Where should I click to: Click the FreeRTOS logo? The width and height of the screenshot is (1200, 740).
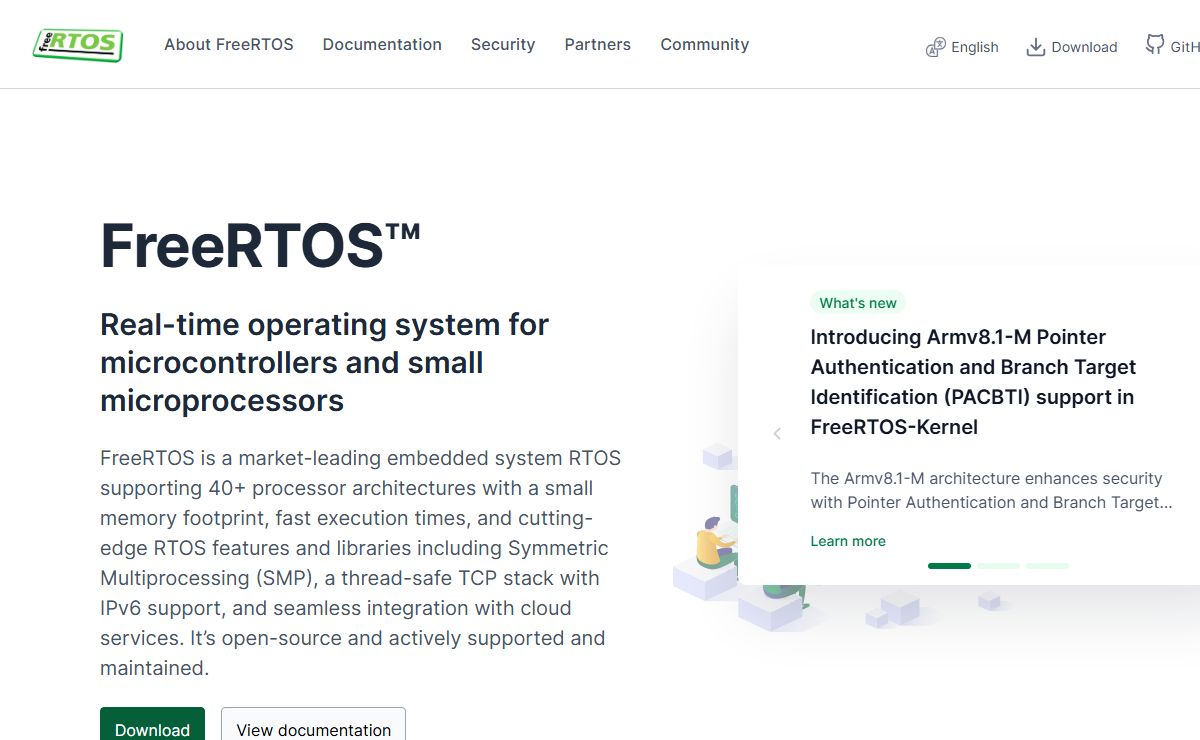(78, 44)
